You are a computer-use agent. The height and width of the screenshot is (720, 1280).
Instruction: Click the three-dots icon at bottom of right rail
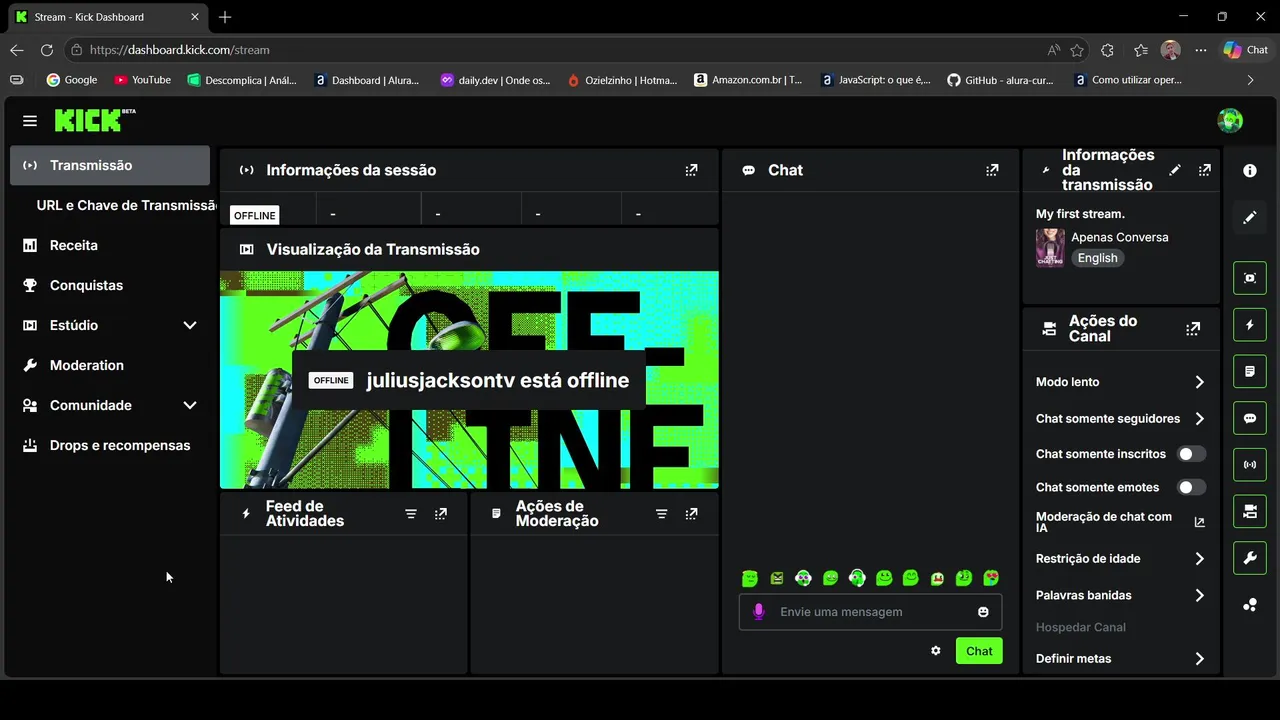(x=1250, y=605)
